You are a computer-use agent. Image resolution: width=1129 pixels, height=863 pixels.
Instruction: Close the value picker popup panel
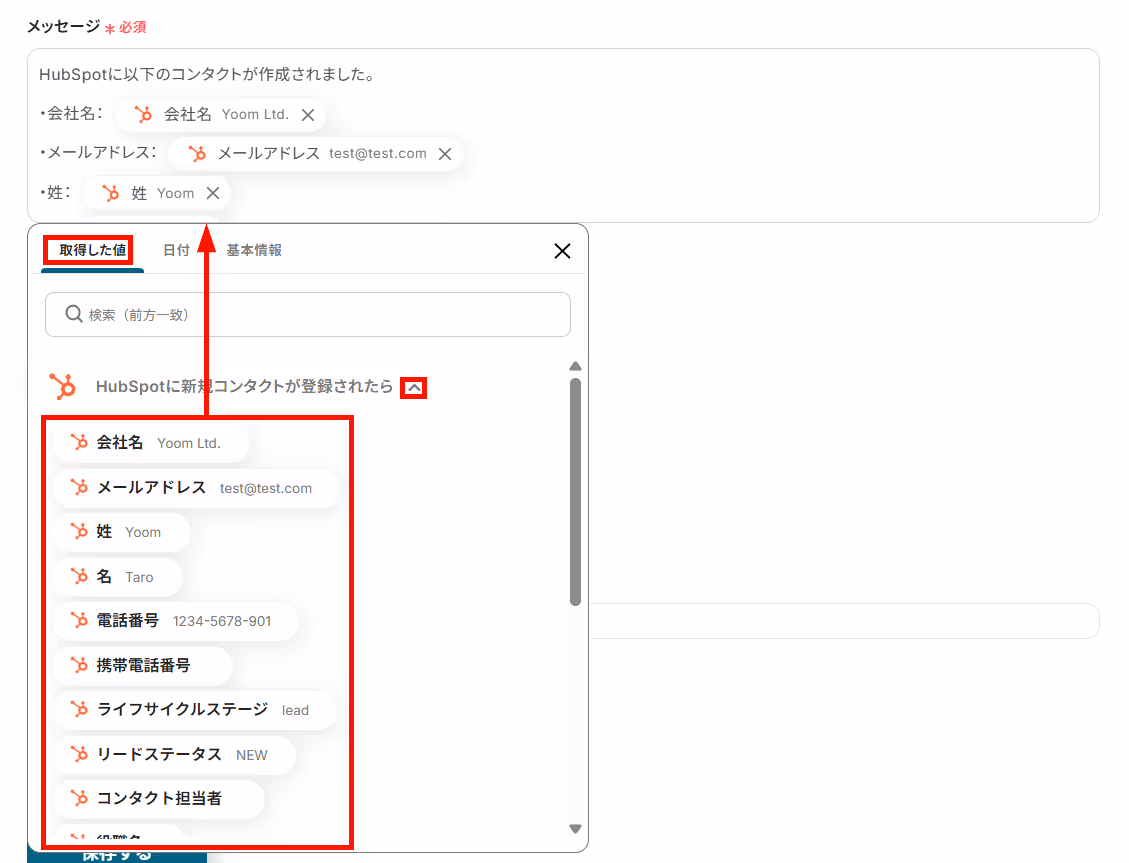click(562, 251)
